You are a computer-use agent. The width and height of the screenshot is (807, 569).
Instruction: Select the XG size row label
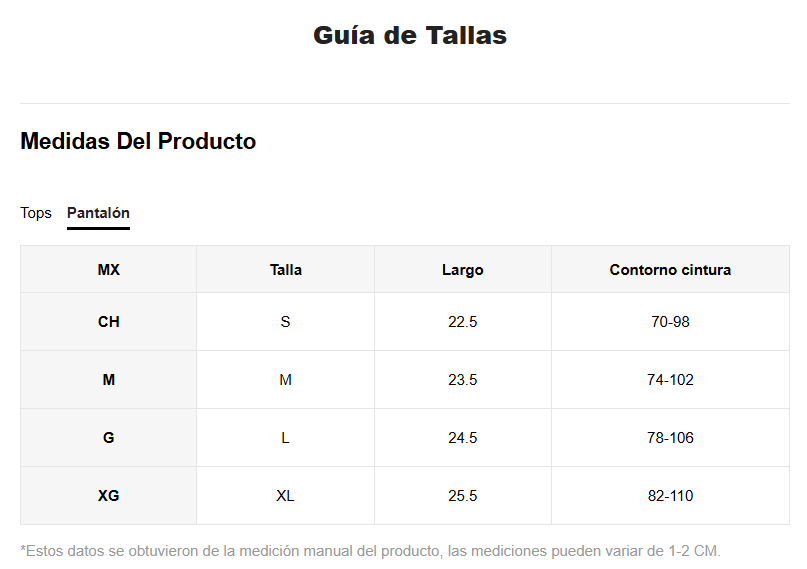[109, 495]
